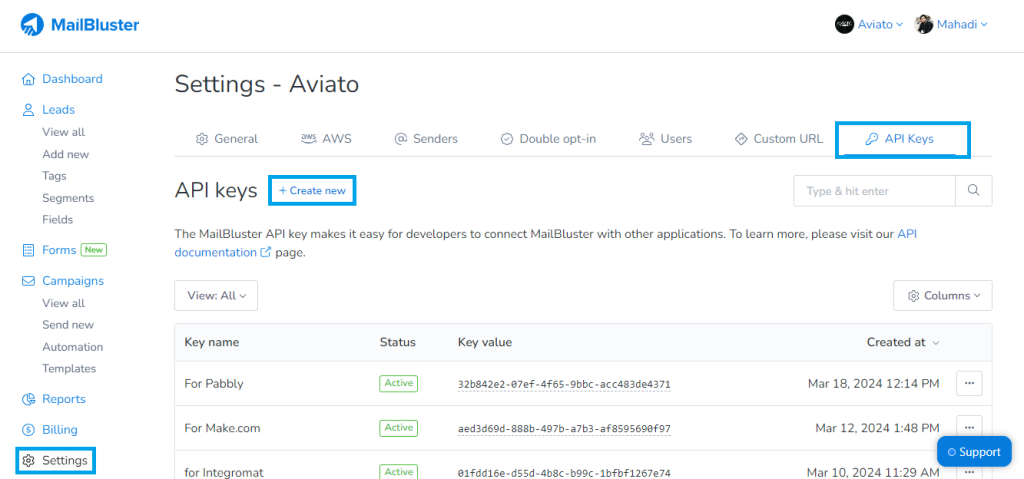Click the Key value column header
The image size is (1024, 479).
pyautogui.click(x=485, y=342)
